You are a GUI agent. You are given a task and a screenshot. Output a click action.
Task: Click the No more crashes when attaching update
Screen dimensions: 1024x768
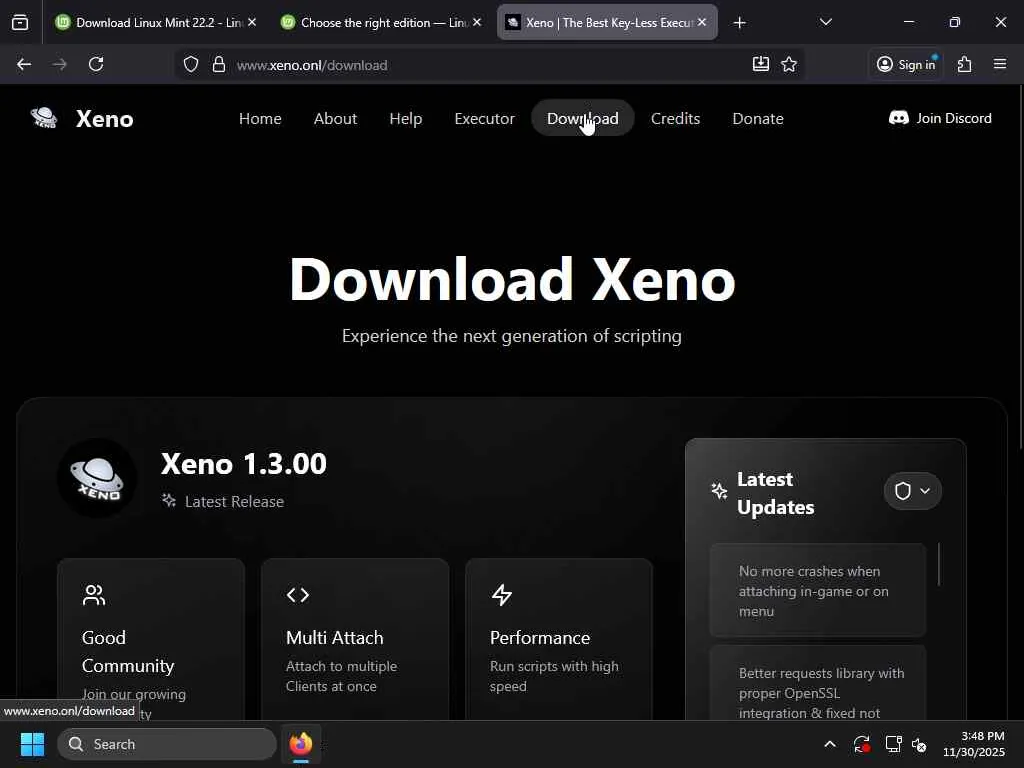tap(818, 590)
